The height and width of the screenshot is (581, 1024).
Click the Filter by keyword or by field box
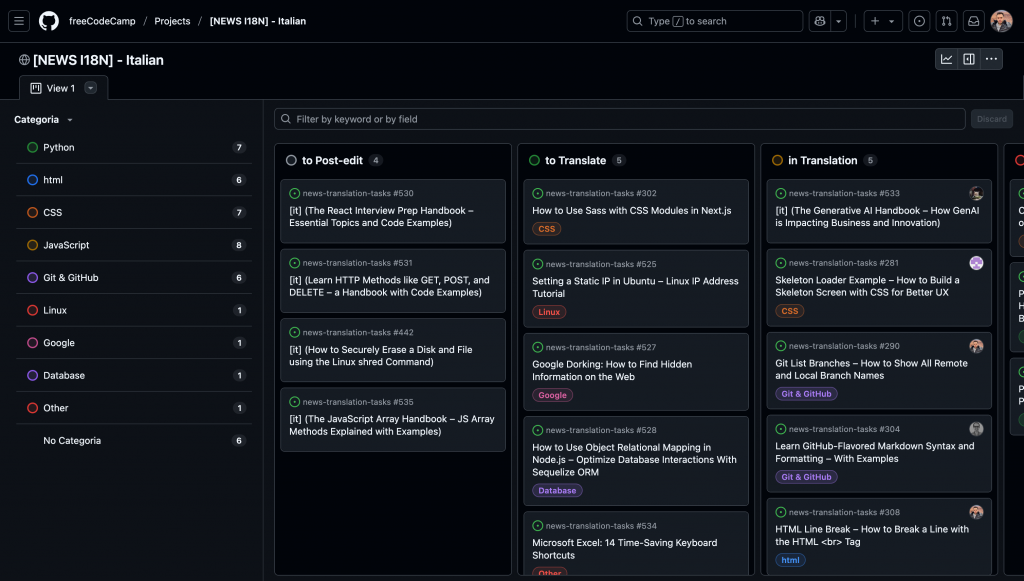coord(620,119)
